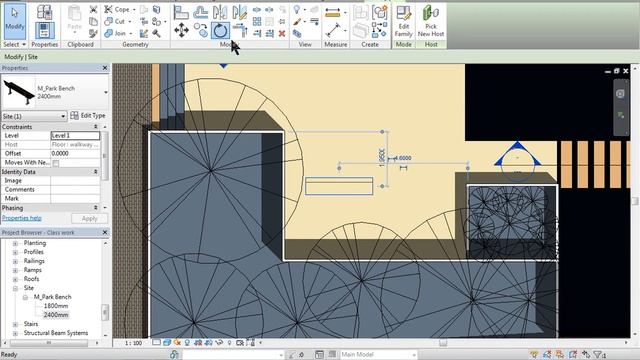Close the Project Browser panel
Screen dimensions: 640x360
click(x=105, y=232)
